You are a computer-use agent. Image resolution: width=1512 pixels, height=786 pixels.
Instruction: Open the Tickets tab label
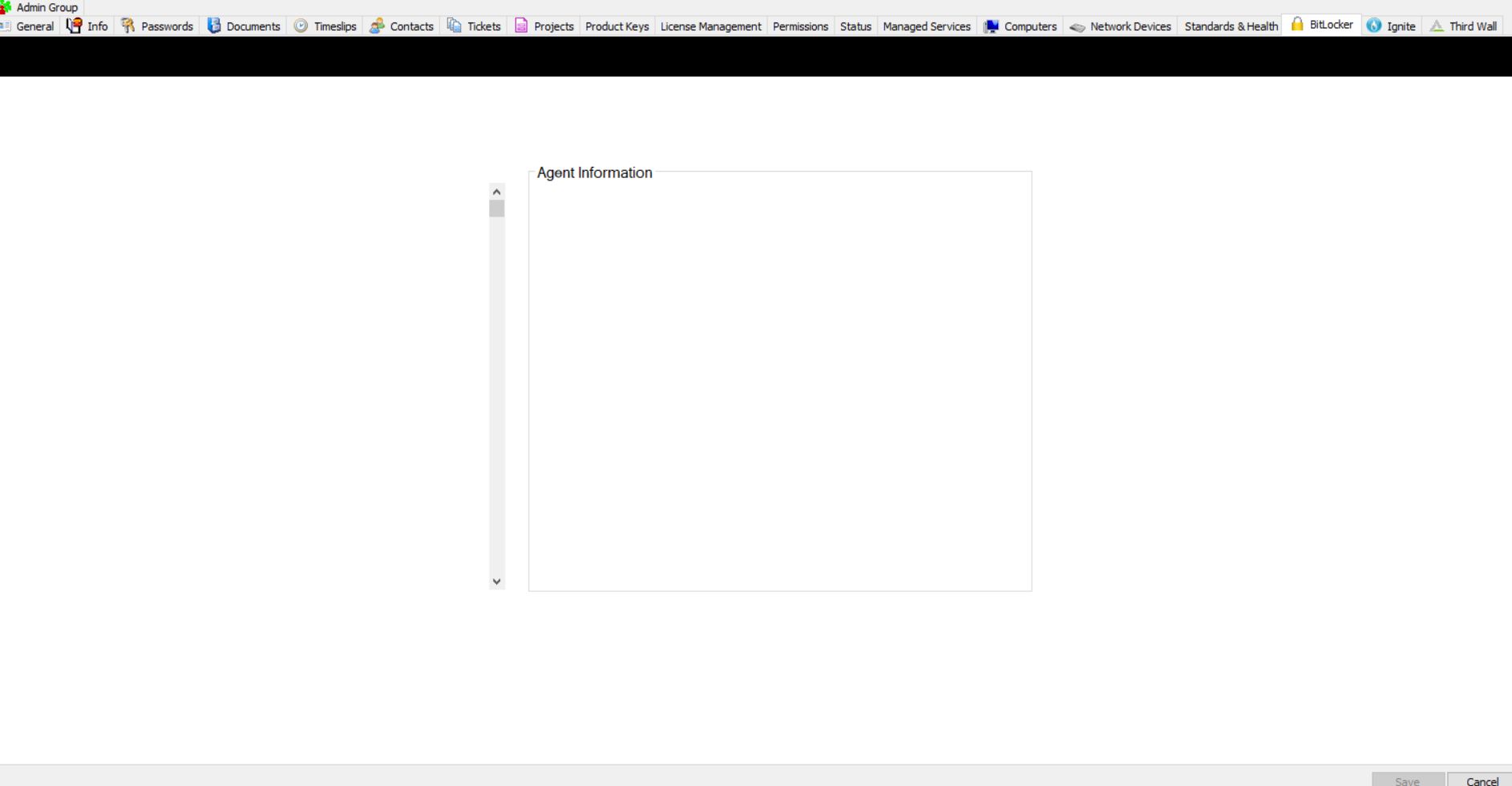click(x=483, y=26)
